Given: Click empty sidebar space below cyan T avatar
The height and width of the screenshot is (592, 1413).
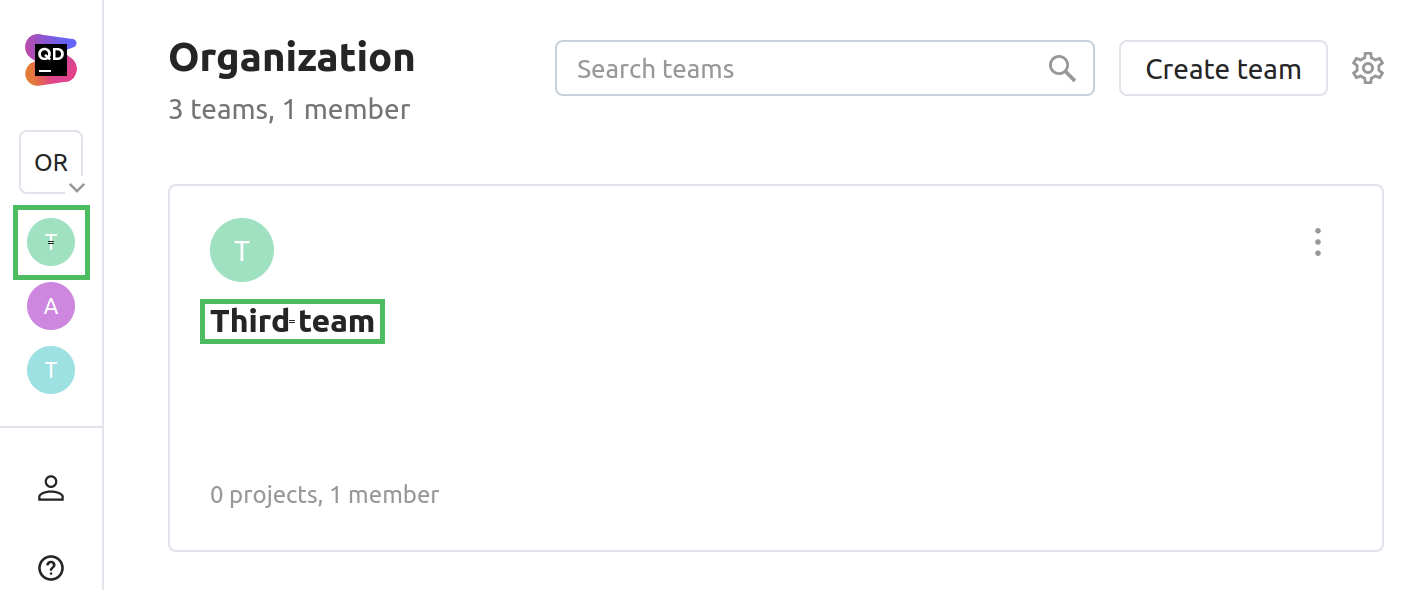Looking at the screenshot, I should click(x=51, y=410).
